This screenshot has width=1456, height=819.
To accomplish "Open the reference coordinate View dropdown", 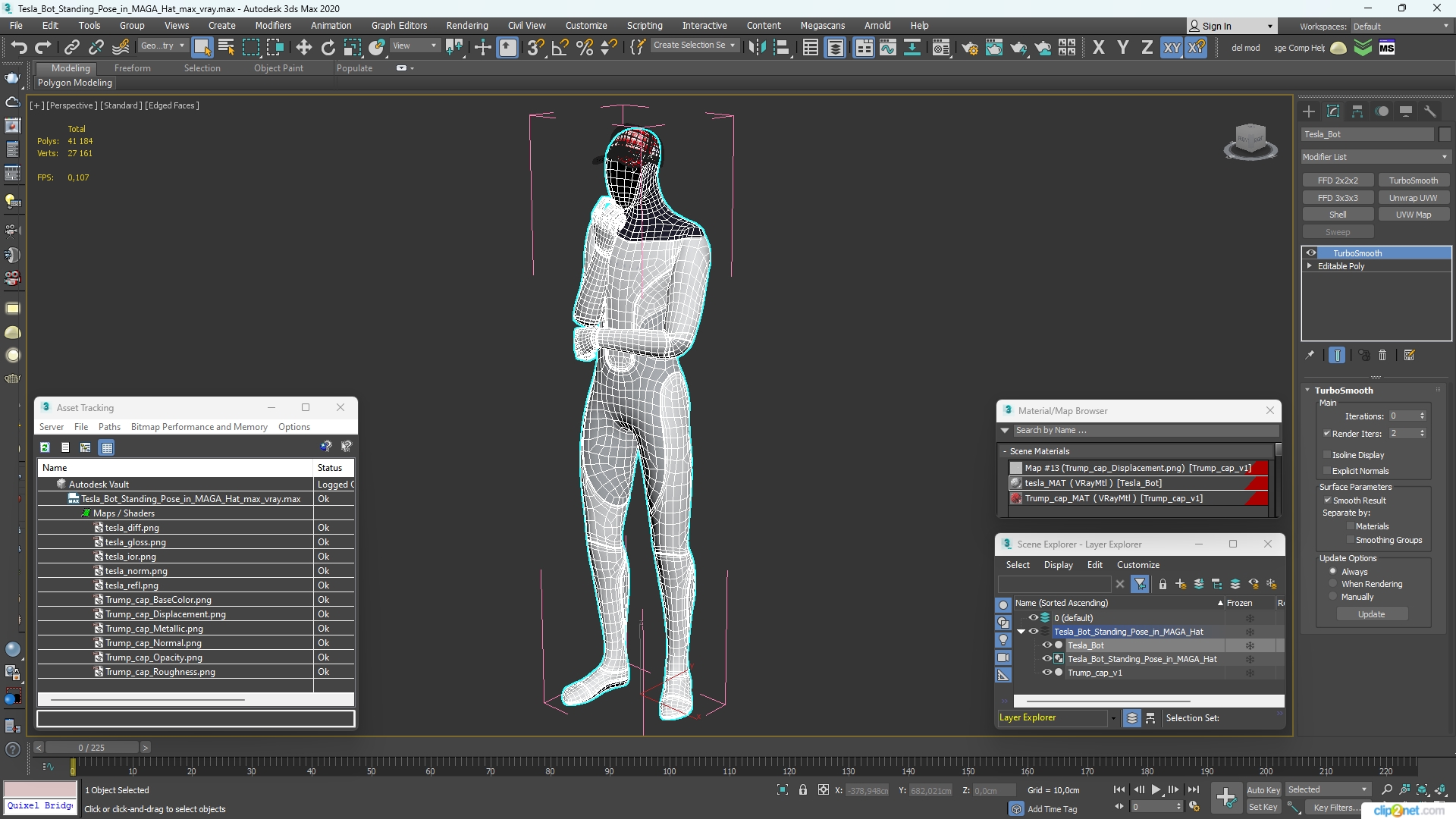I will 414,45.
